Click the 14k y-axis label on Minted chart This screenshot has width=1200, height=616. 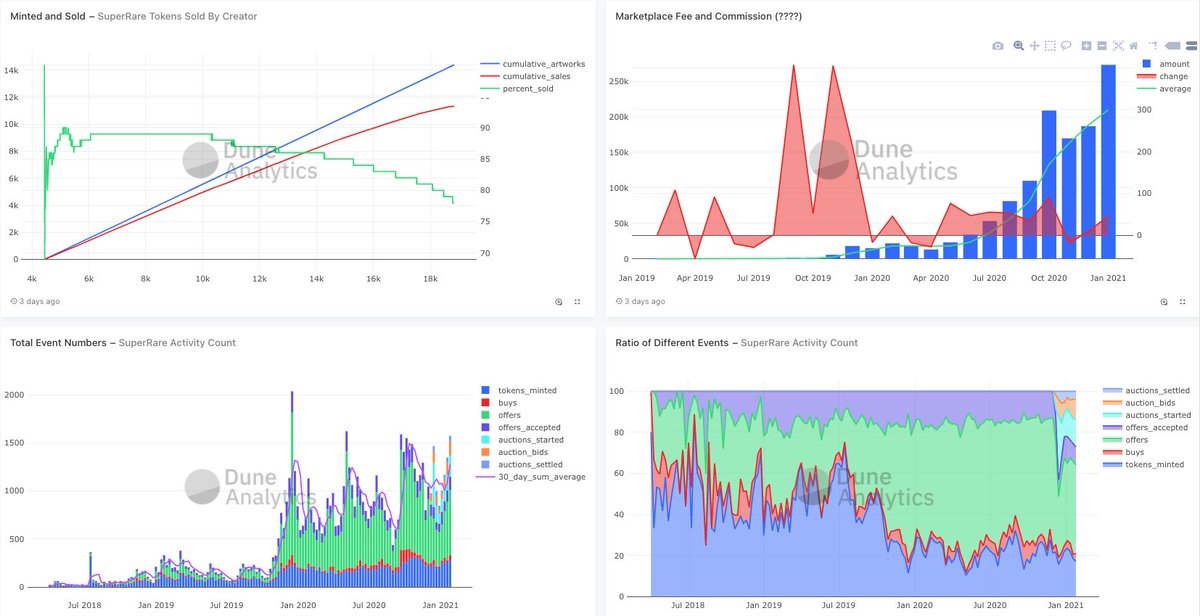pos(13,71)
